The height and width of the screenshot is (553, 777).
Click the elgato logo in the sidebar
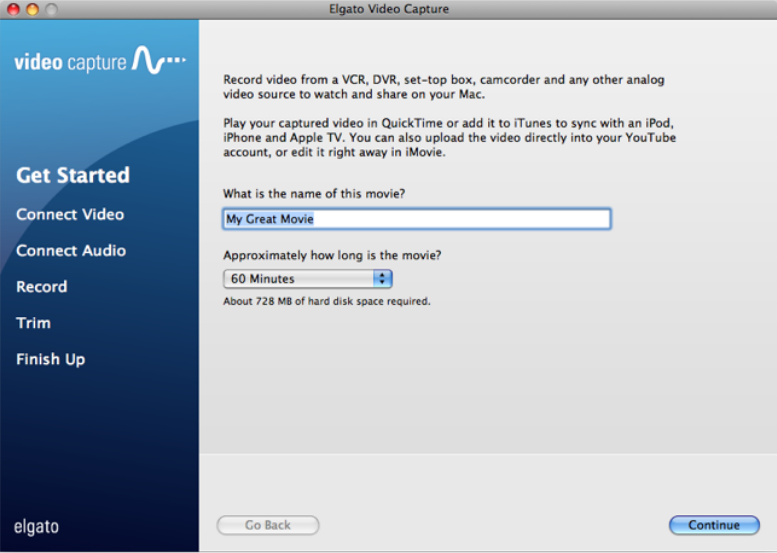pyautogui.click(x=38, y=526)
